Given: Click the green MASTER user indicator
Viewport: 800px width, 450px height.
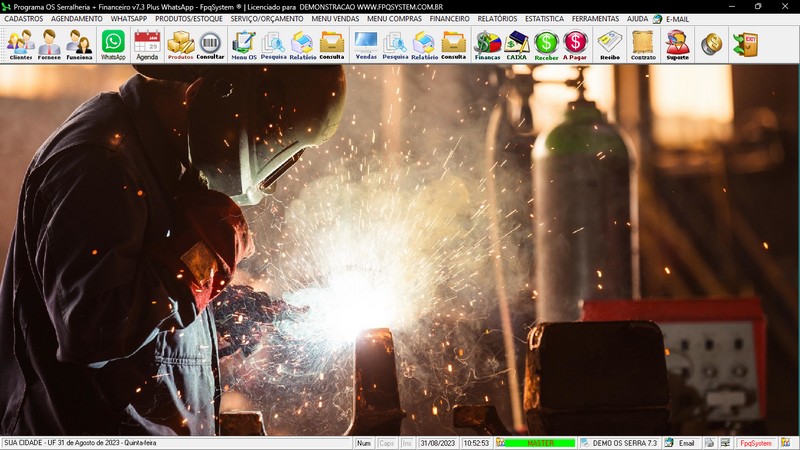Looking at the screenshot, I should click(x=540, y=443).
